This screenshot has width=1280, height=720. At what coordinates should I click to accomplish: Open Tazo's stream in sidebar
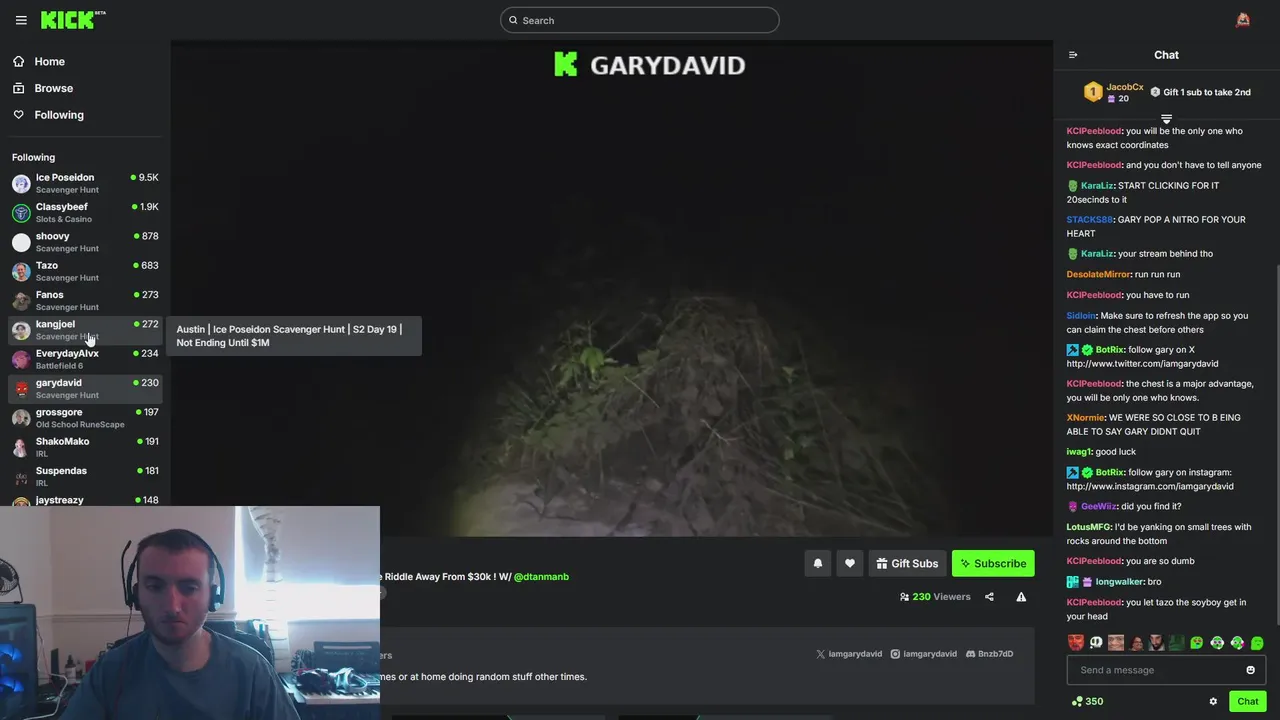click(x=85, y=271)
